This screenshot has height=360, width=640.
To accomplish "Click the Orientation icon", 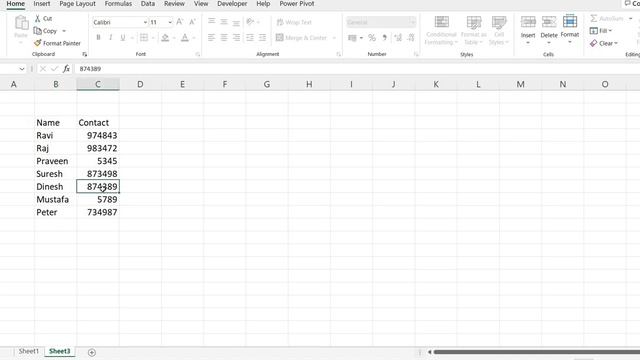I will pyautogui.click(x=251, y=22).
